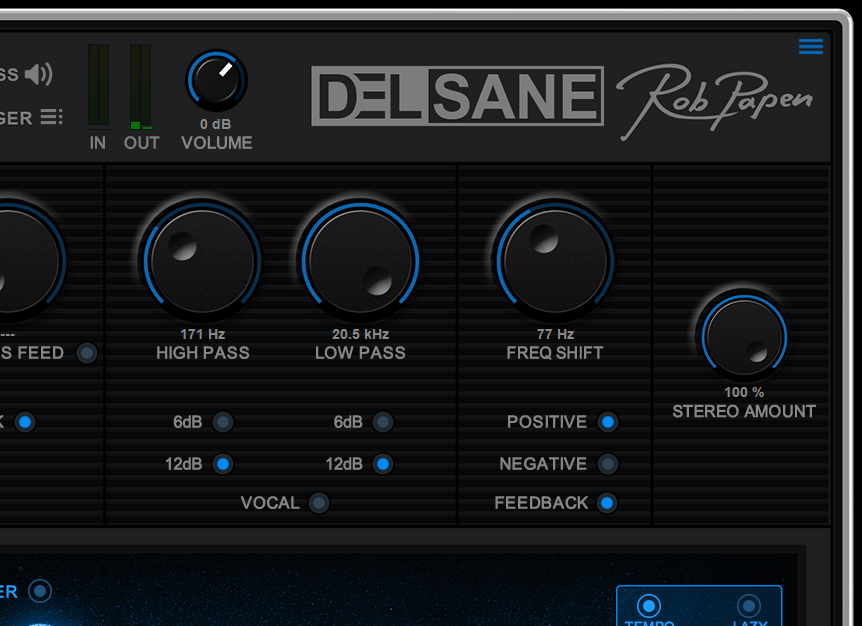This screenshot has width=862, height=626.
Task: Click the bypass speaker icon
Action: pyautogui.click(x=38, y=74)
